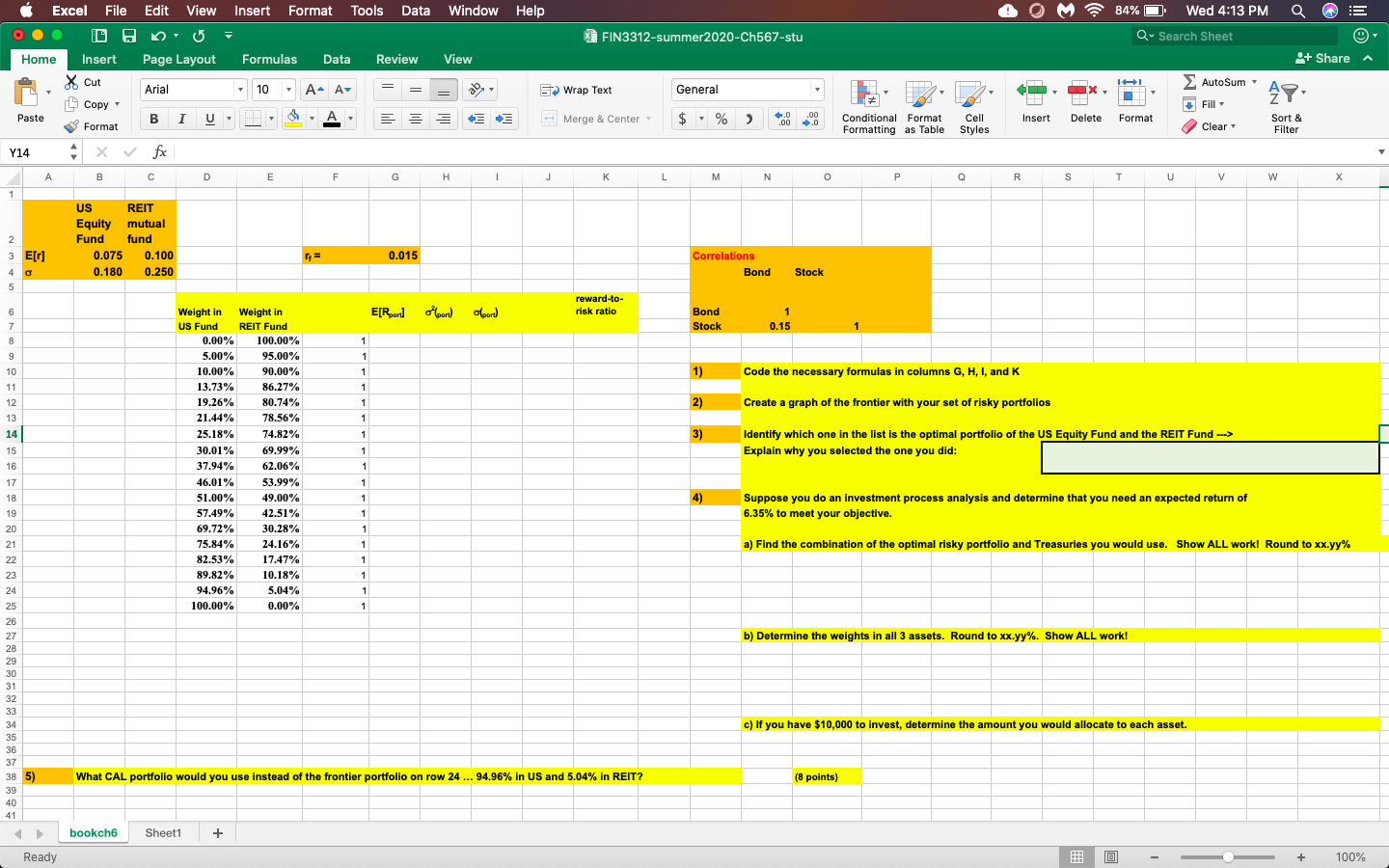Click the Paste clipboard icon
Viewport: 1389px width, 868px height.
27,93
